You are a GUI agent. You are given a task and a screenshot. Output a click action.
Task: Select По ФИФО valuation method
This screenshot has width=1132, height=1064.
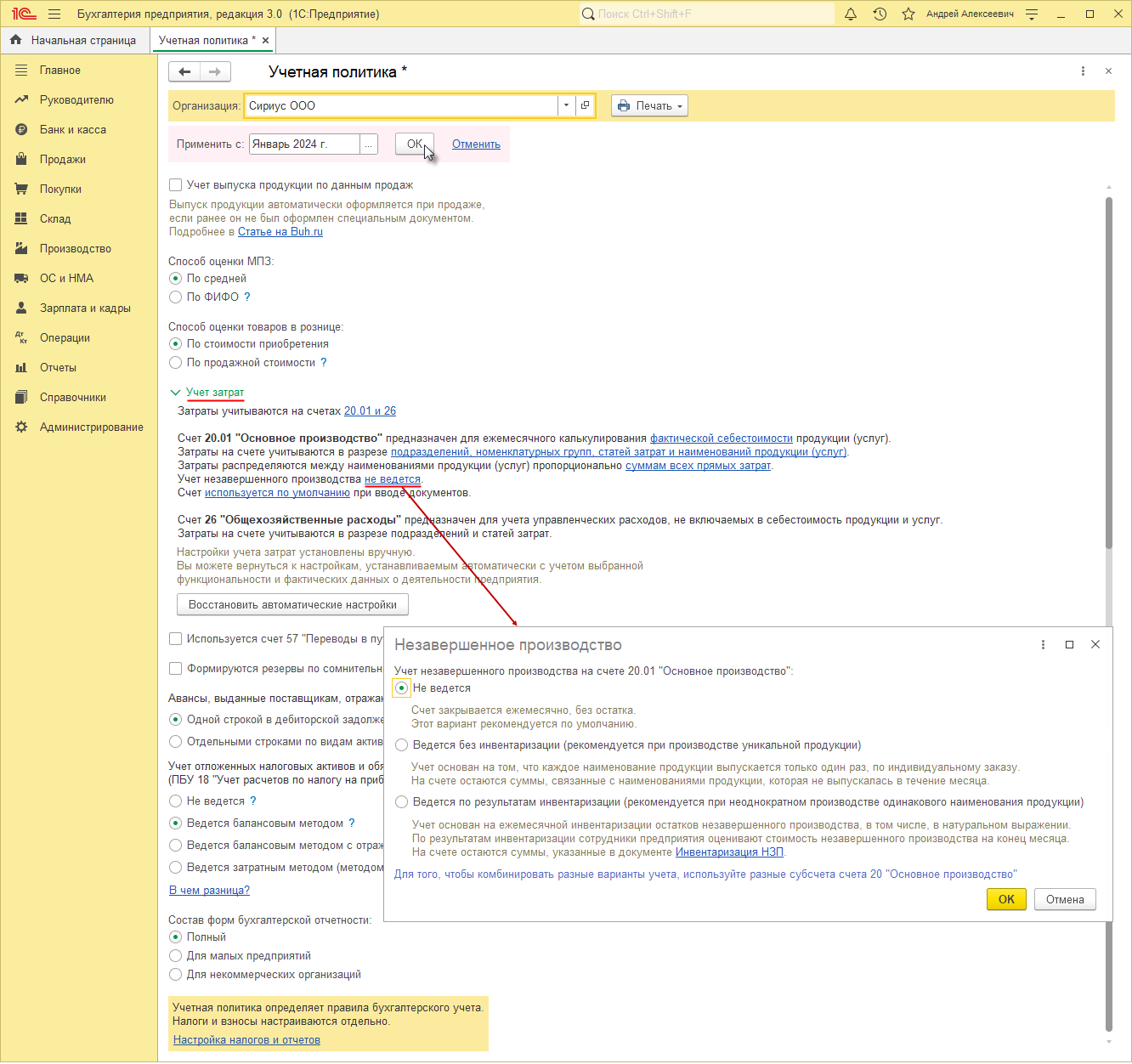point(175,297)
